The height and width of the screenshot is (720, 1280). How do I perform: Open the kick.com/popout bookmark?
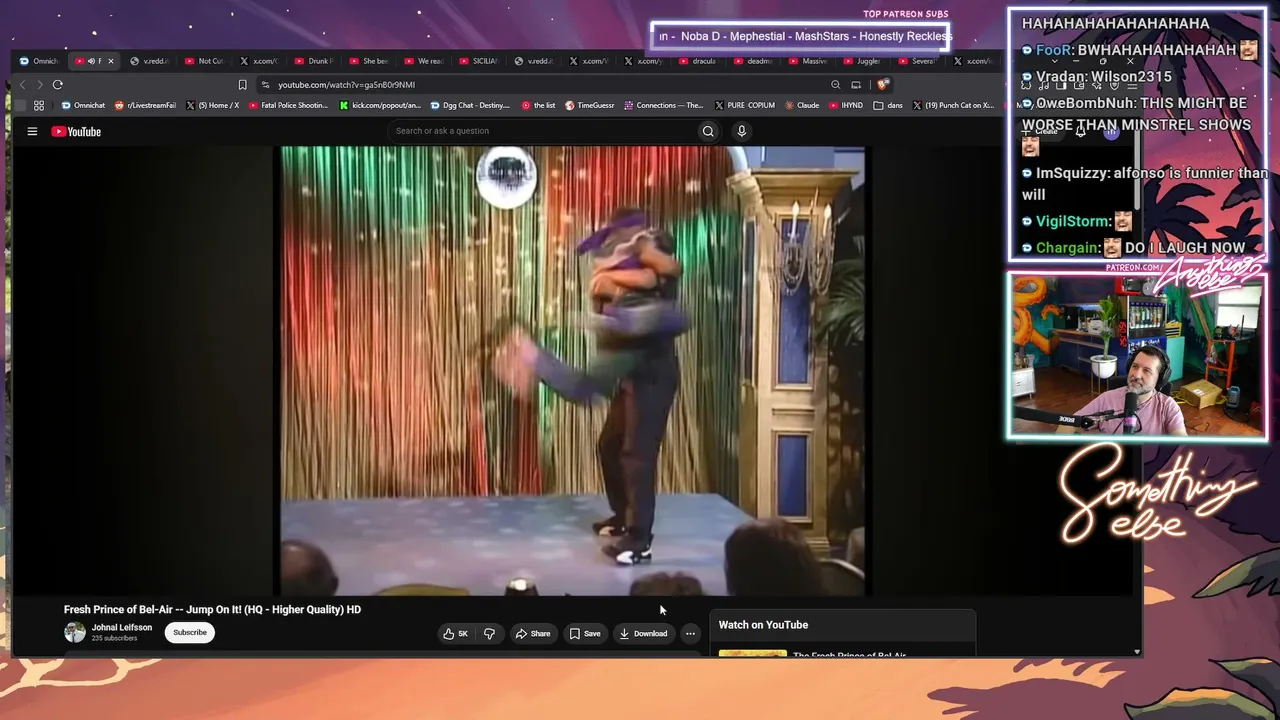click(x=380, y=105)
